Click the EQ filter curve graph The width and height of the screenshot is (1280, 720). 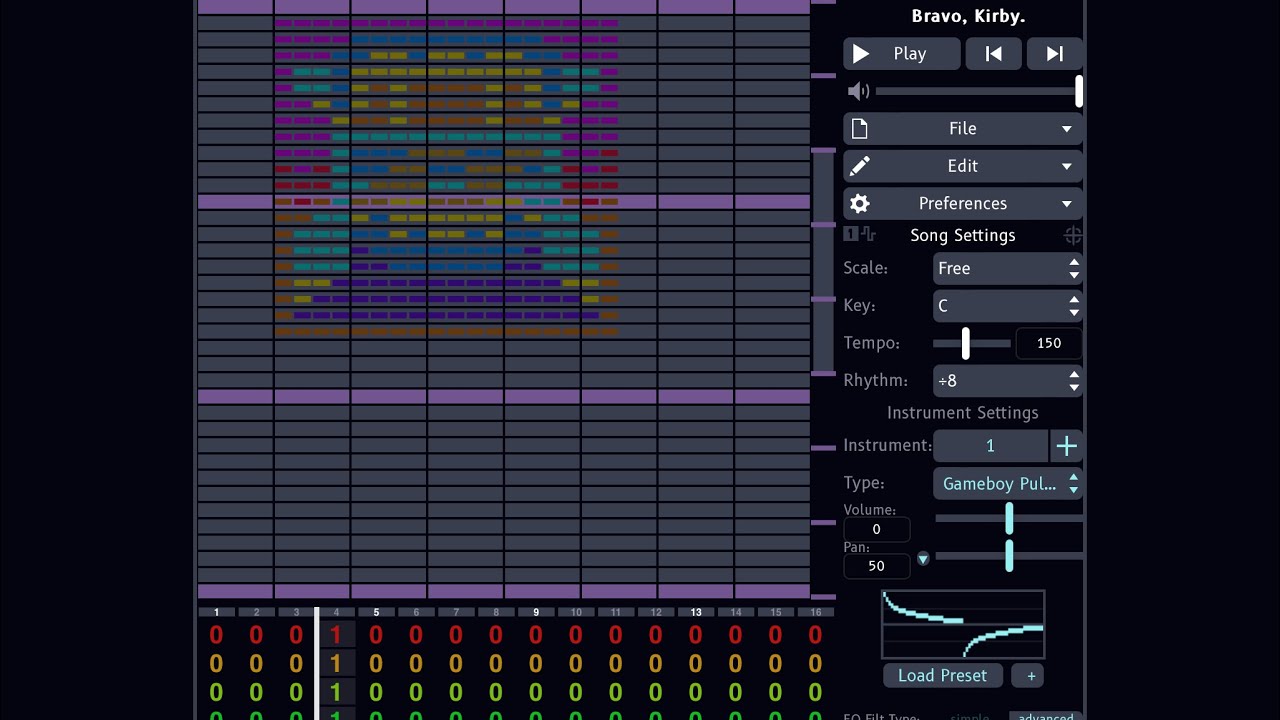(x=963, y=624)
